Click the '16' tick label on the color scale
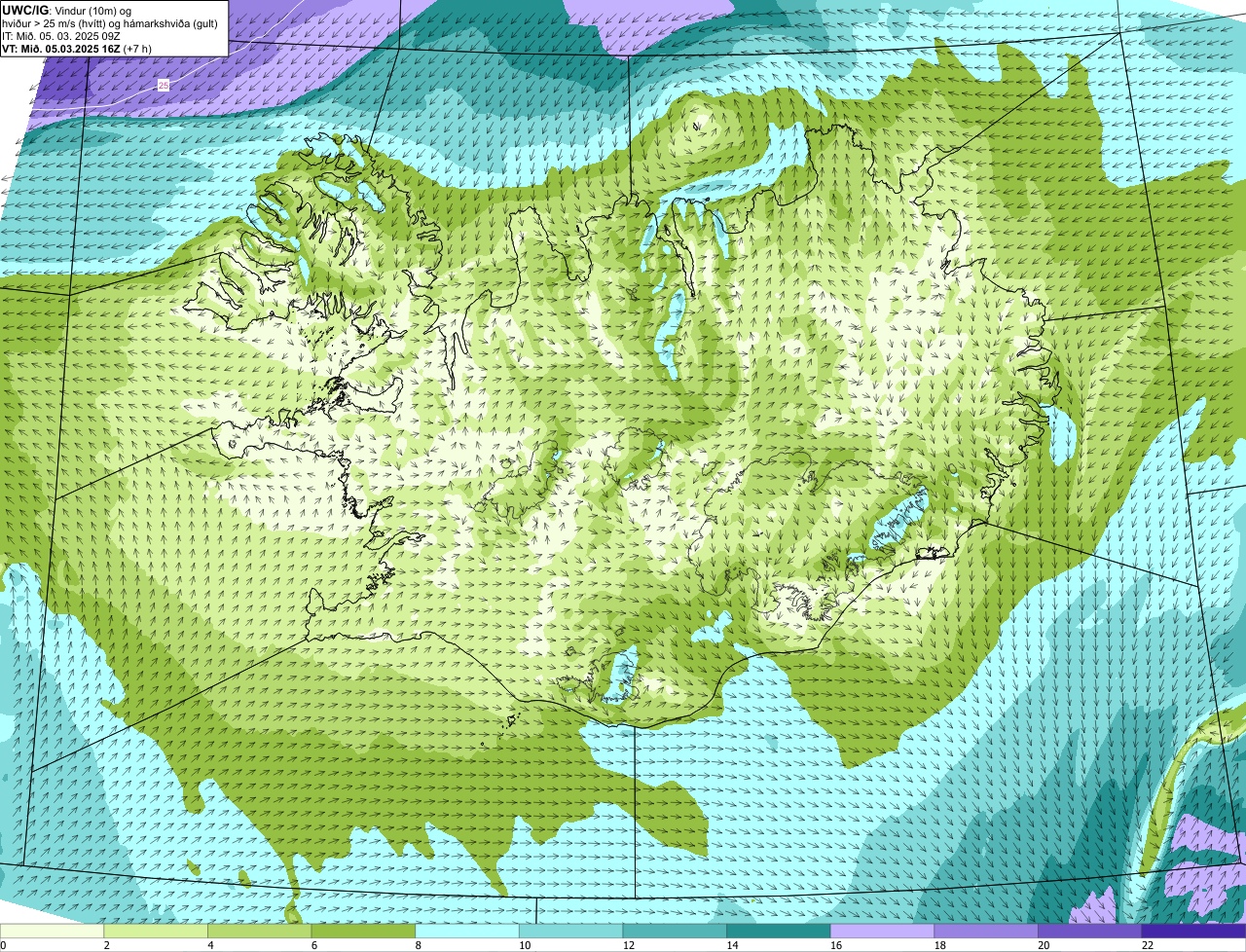The width and height of the screenshot is (1246, 952). point(836,945)
